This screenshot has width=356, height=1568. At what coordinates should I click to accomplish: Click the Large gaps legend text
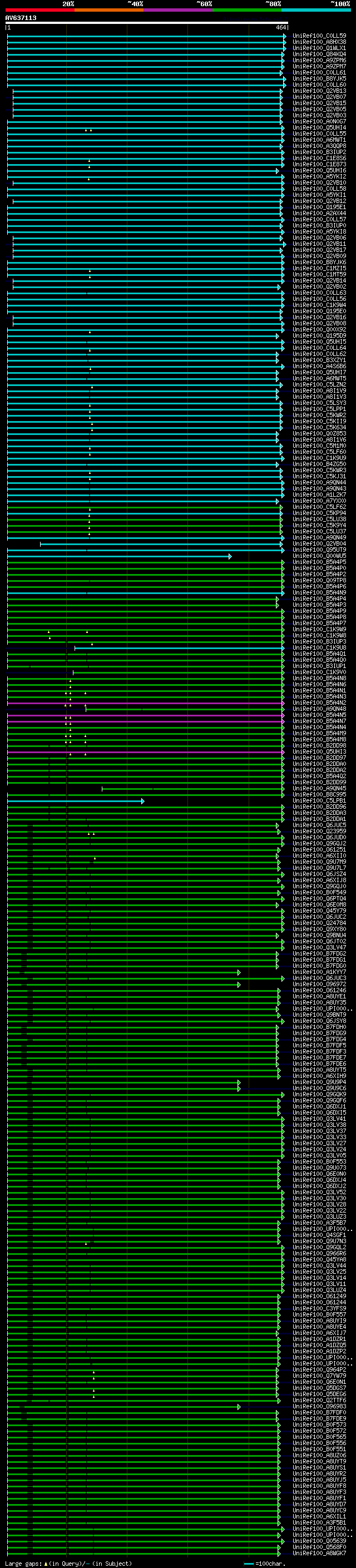pos(68,1564)
